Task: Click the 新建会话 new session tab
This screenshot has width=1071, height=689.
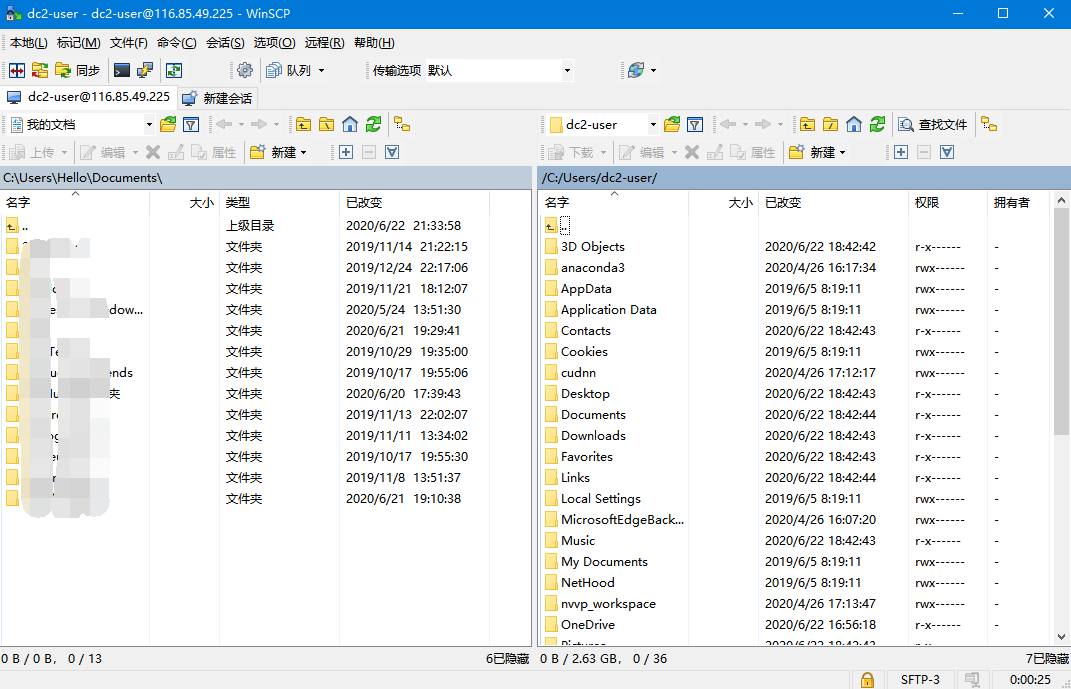Action: 218,98
